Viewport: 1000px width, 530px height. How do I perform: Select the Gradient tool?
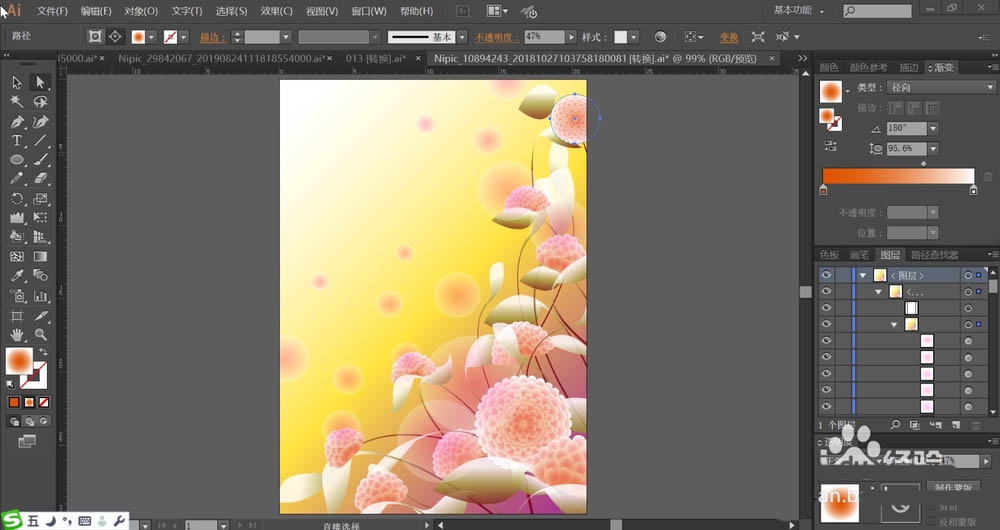pyautogui.click(x=40, y=256)
